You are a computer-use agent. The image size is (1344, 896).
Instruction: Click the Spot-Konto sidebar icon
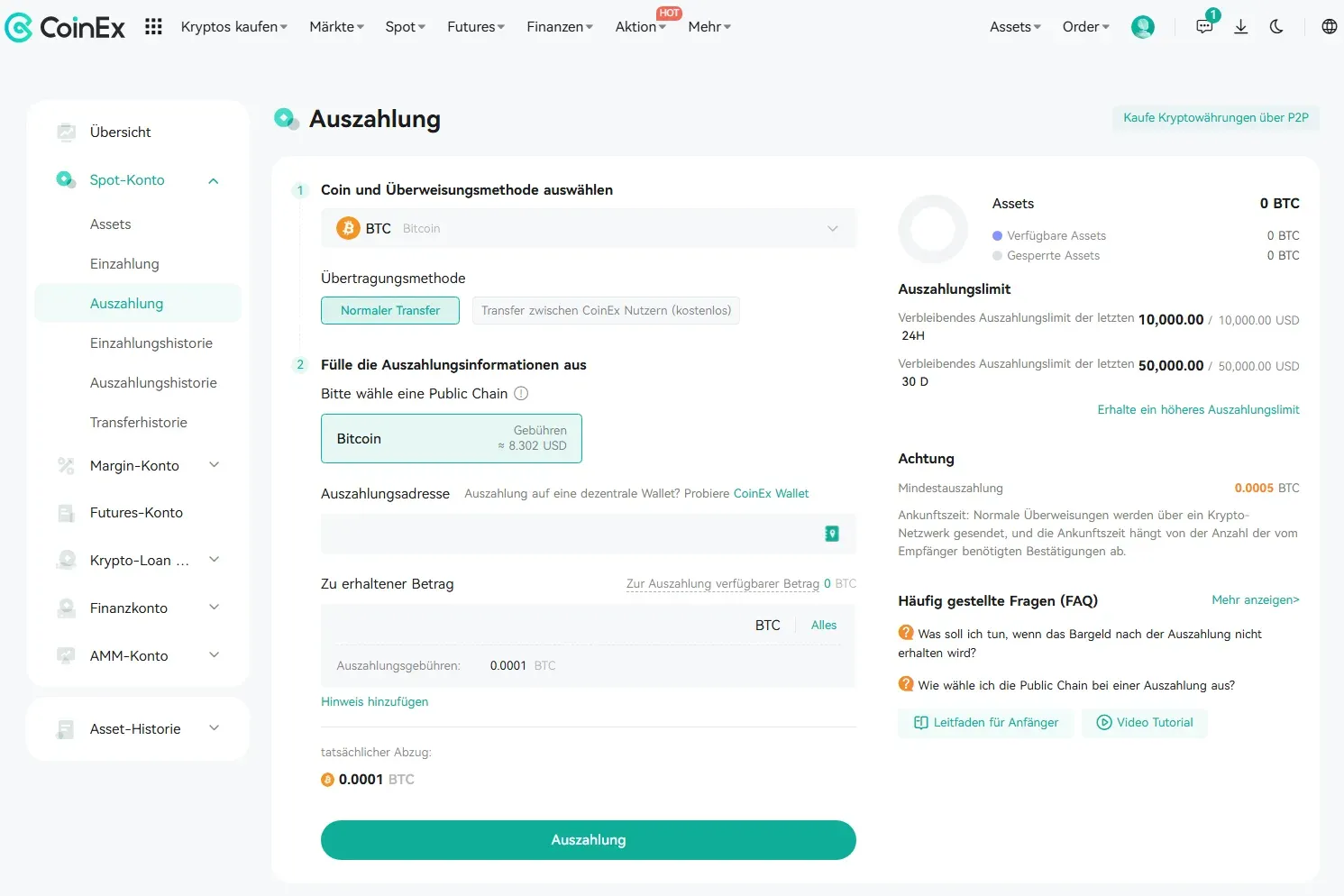point(66,180)
